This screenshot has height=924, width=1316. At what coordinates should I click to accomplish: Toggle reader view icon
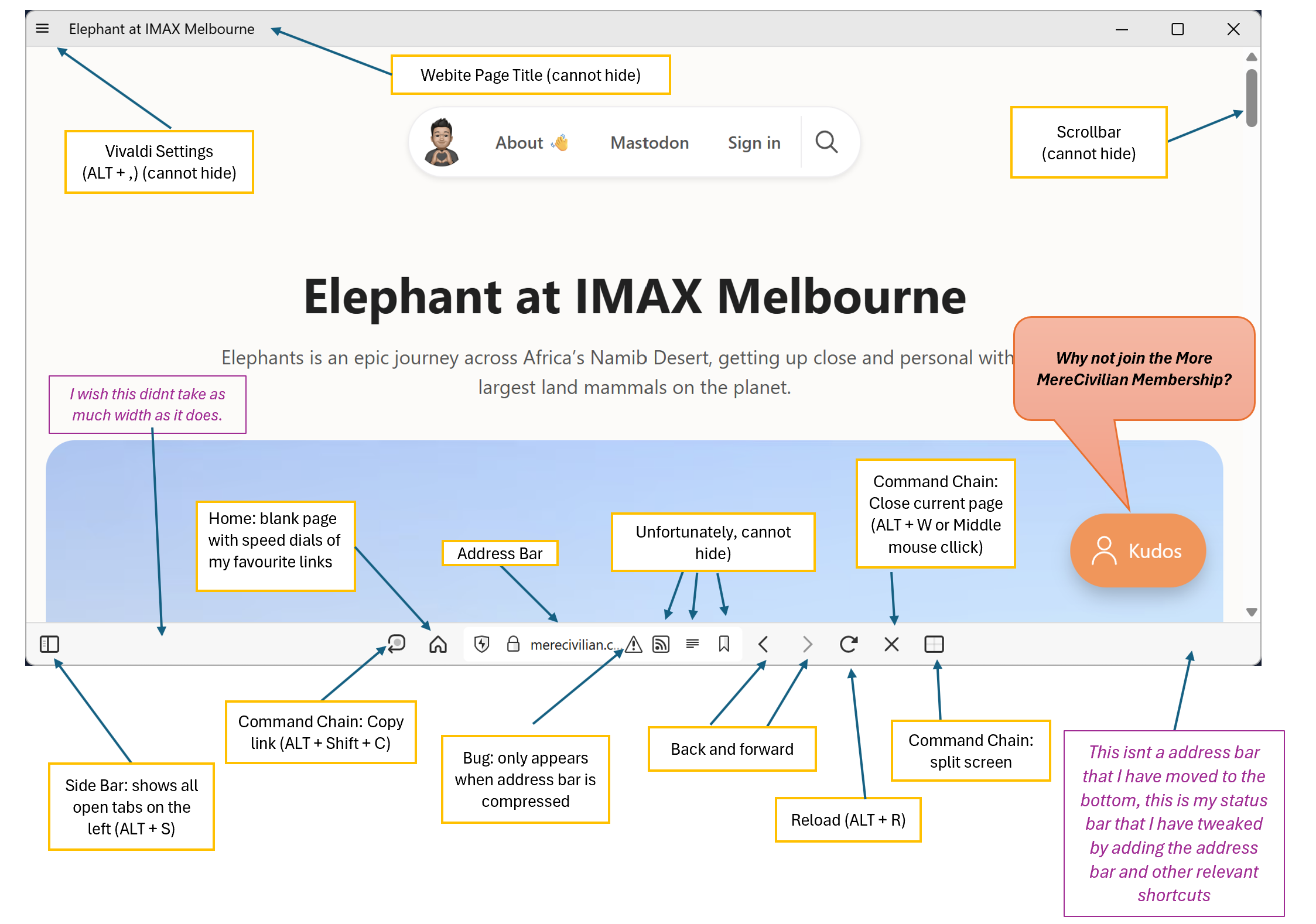692,644
